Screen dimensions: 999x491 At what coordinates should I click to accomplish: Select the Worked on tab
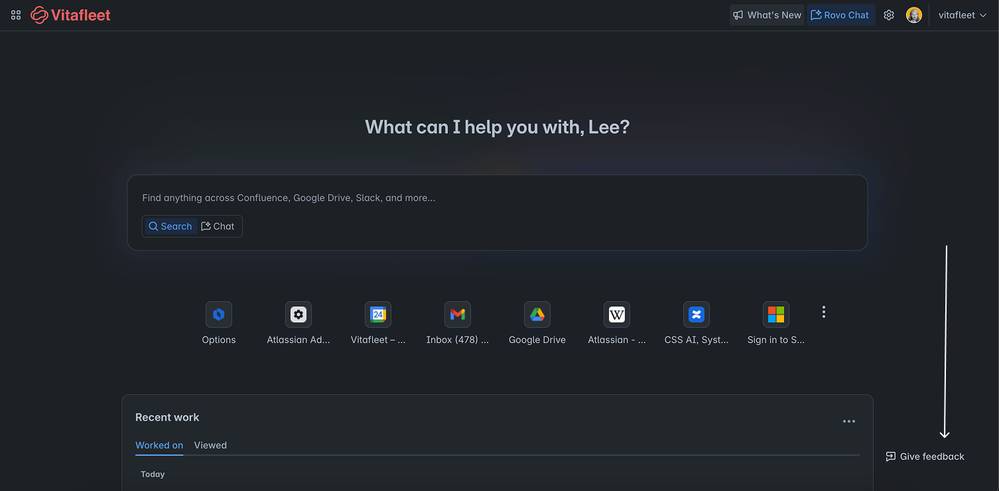click(x=159, y=445)
